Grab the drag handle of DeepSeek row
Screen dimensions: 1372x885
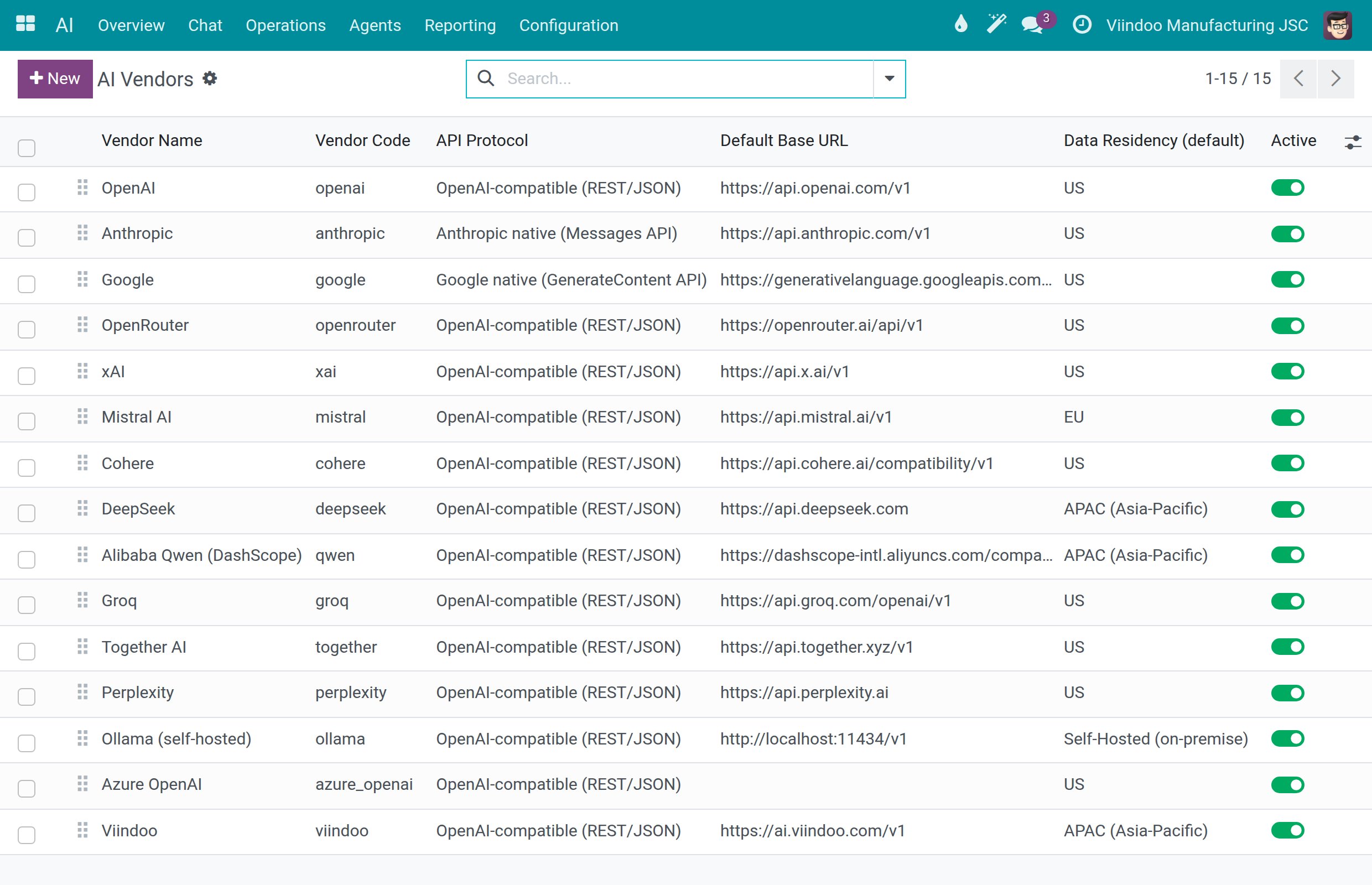[x=82, y=508]
